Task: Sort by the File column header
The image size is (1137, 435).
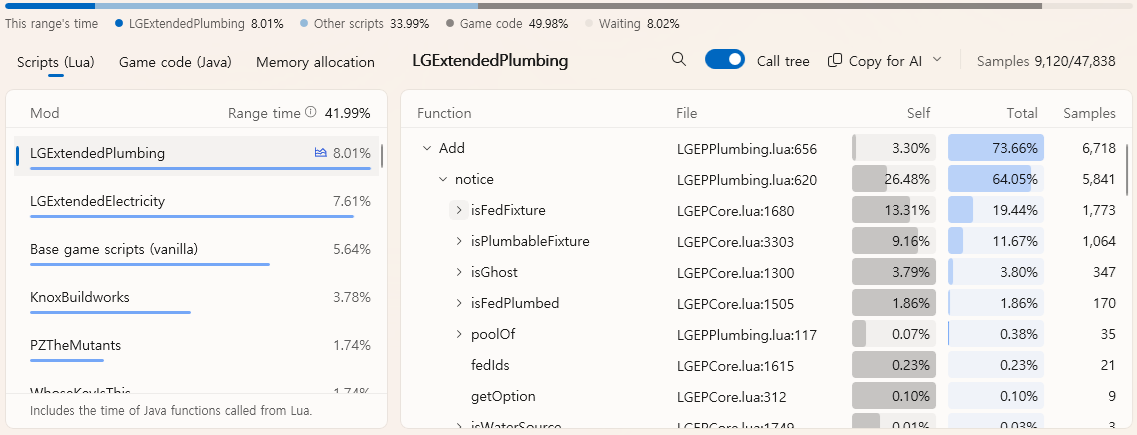Action: pos(687,113)
